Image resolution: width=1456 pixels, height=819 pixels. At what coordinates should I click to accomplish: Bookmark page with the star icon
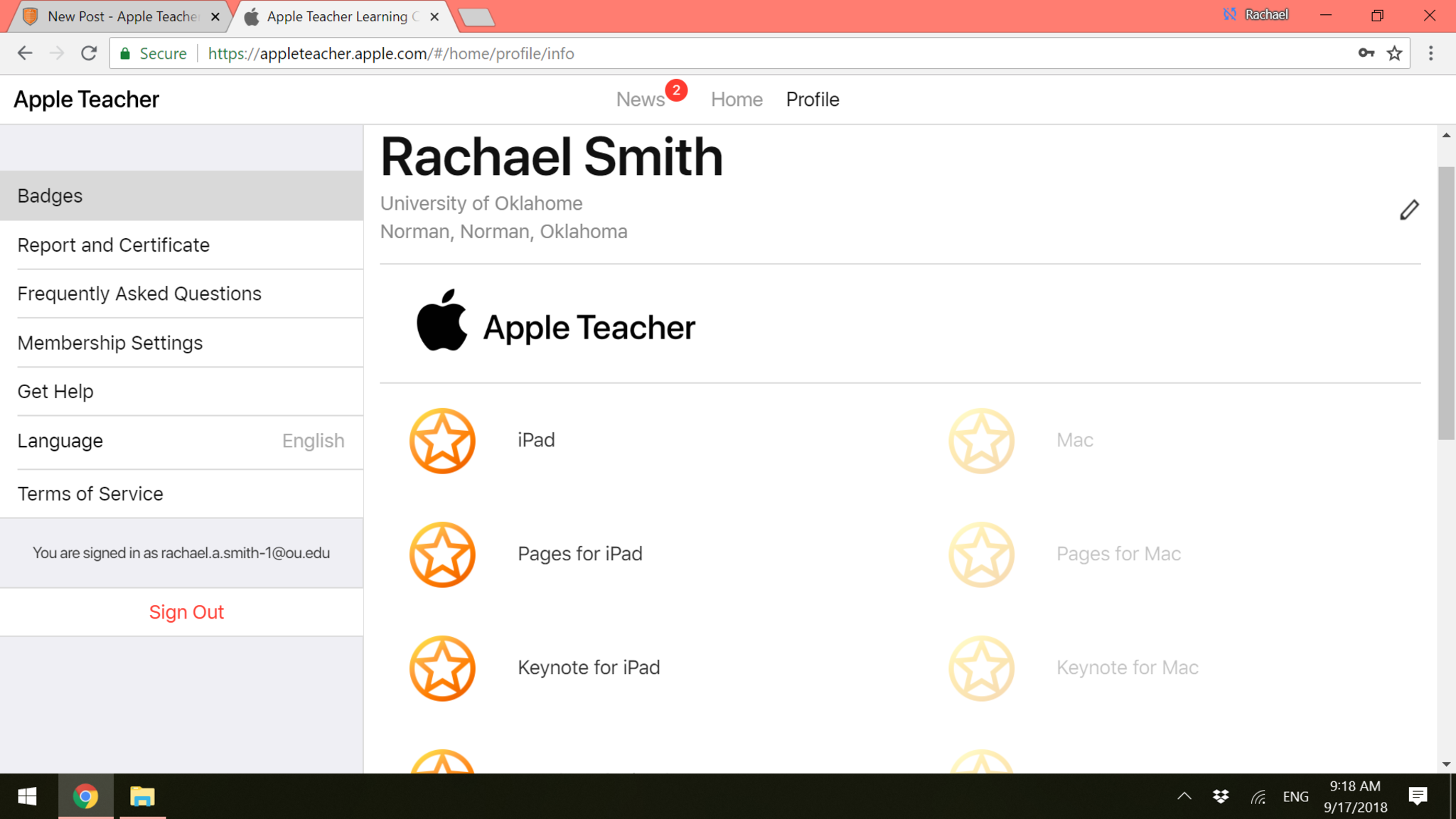pyautogui.click(x=1395, y=53)
